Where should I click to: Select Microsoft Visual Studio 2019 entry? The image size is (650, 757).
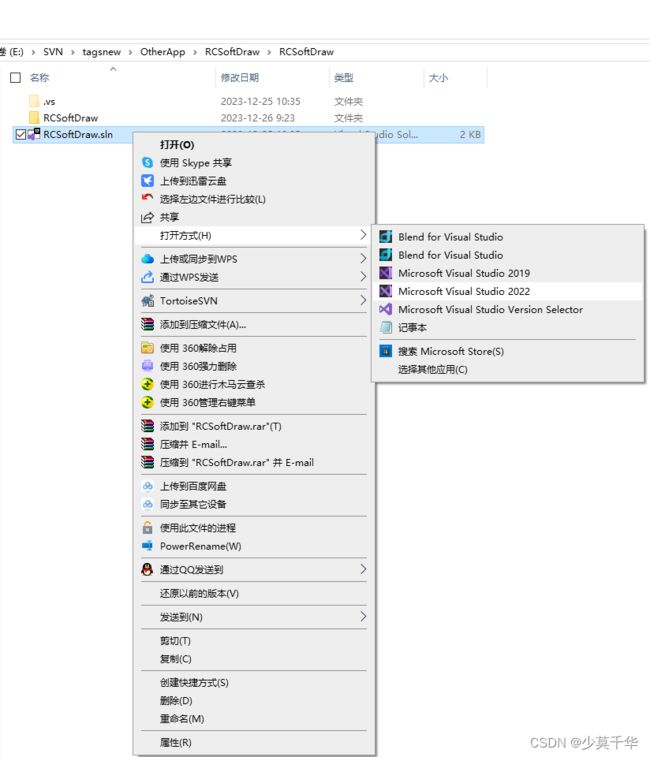(x=509, y=273)
